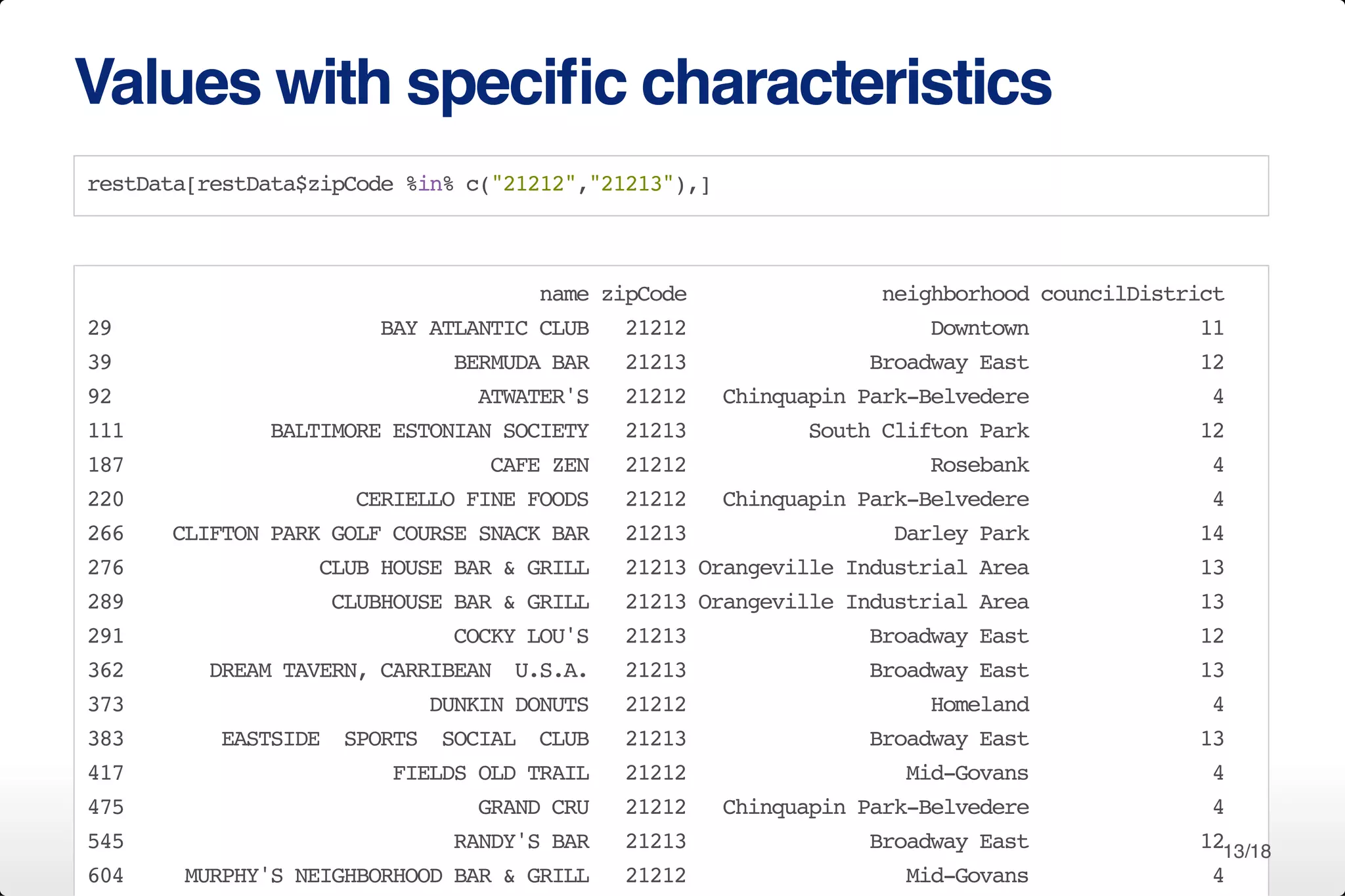The height and width of the screenshot is (896, 1345).
Task: Click zip code 21213 in COCKY LOU'S row
Action: tap(656, 636)
